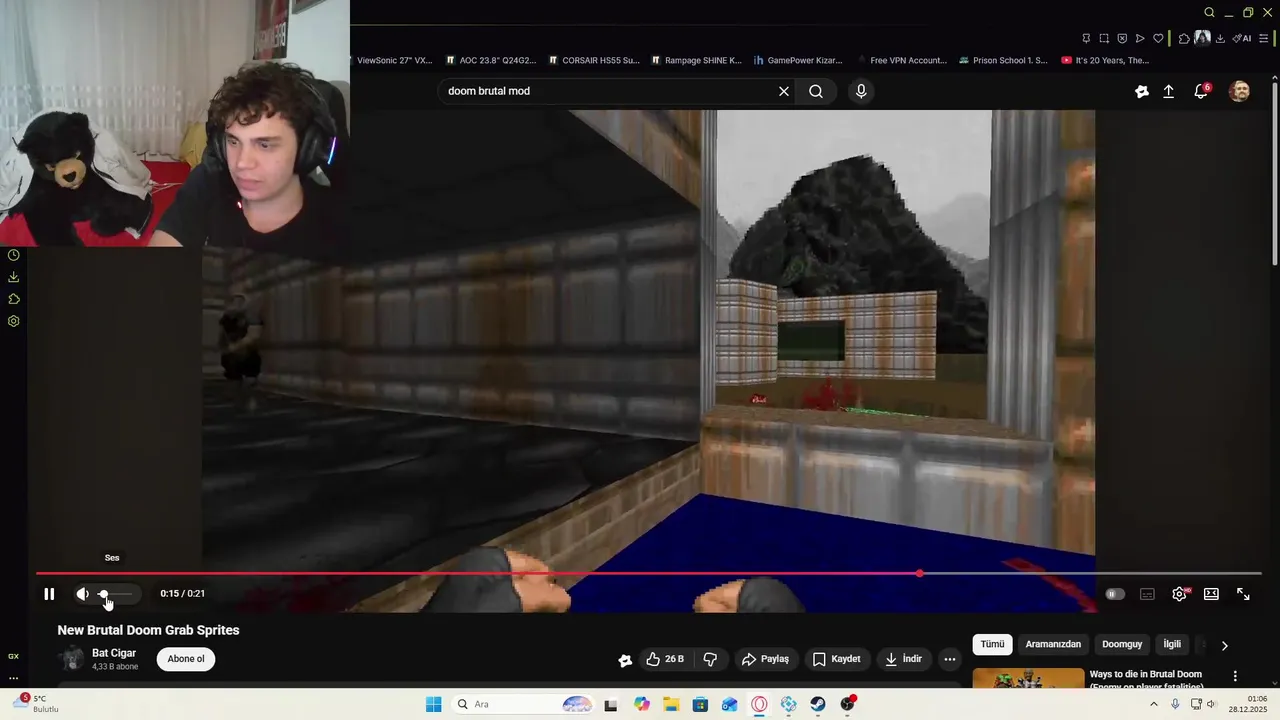Open the Bat Cigar channel name

[x=114, y=653]
